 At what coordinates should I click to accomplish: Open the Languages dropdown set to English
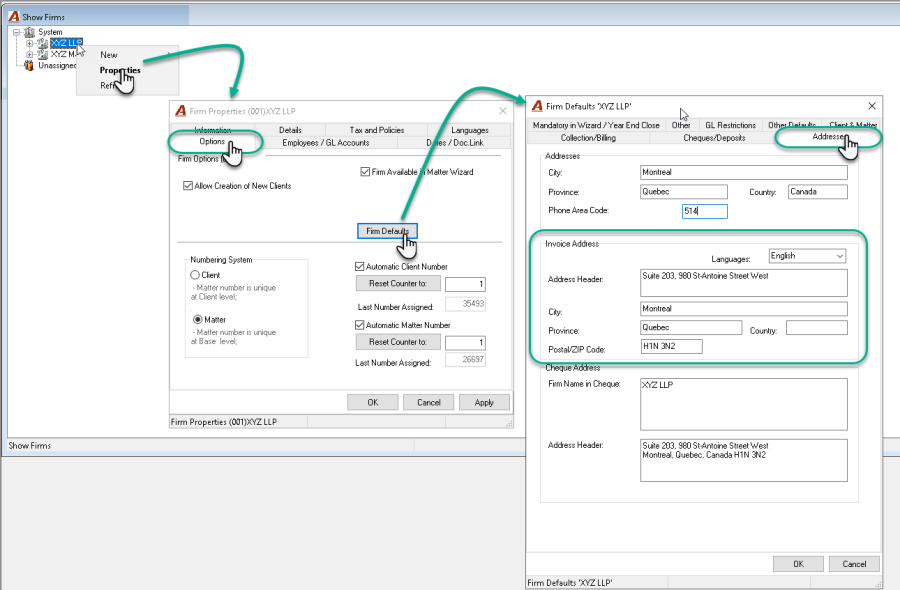pyautogui.click(x=807, y=256)
